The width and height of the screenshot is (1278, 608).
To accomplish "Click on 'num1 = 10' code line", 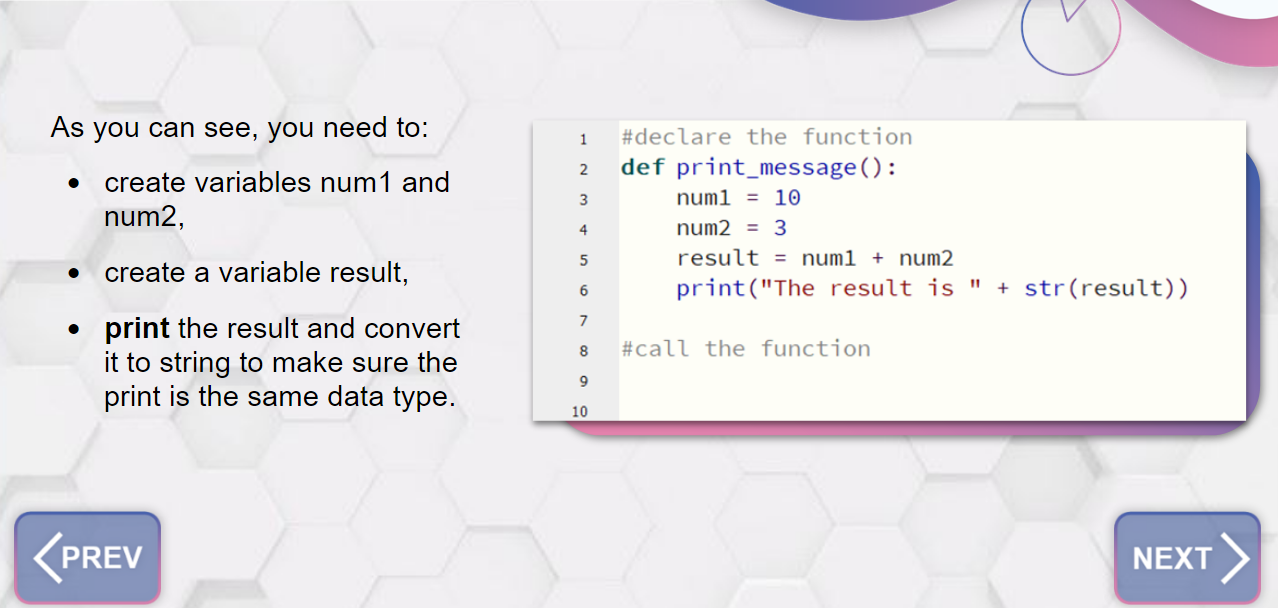I will click(x=738, y=197).
